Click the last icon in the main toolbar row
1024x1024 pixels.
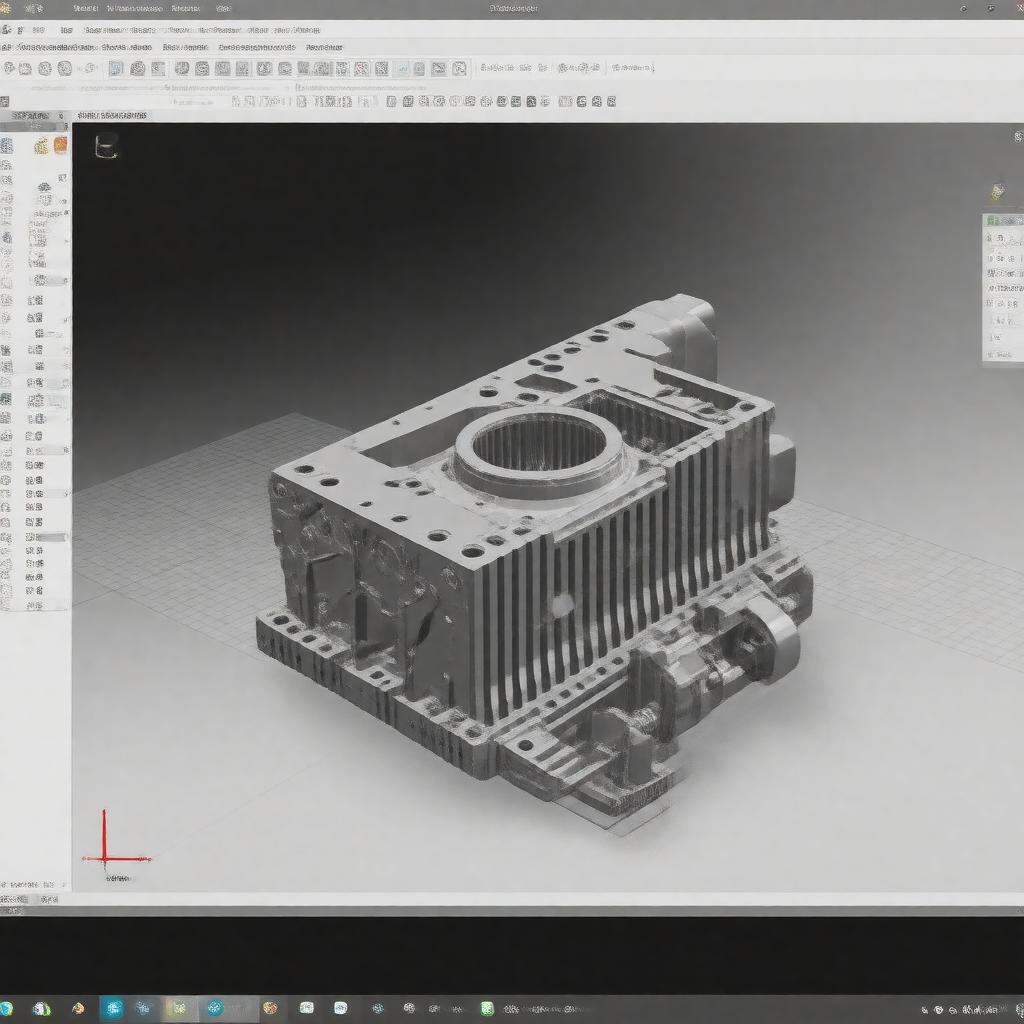pos(459,69)
